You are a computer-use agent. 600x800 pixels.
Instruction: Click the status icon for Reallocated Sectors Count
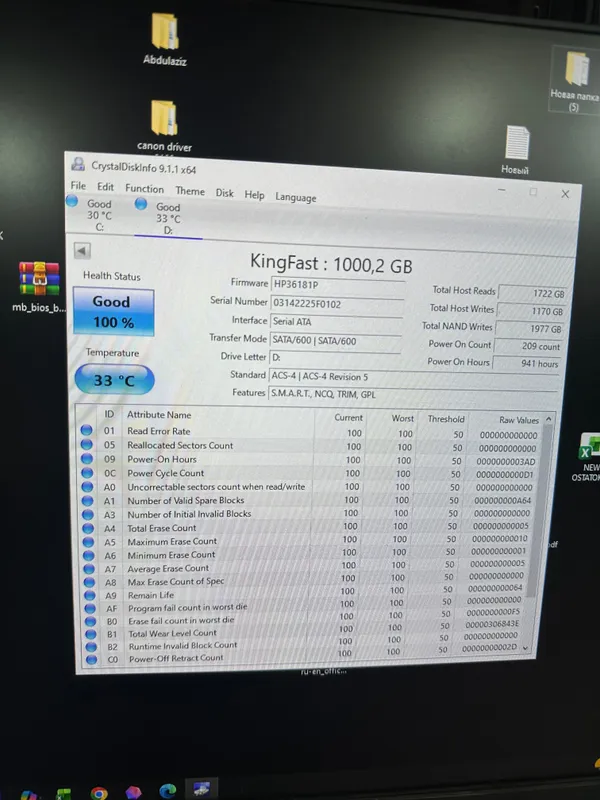coord(86,444)
